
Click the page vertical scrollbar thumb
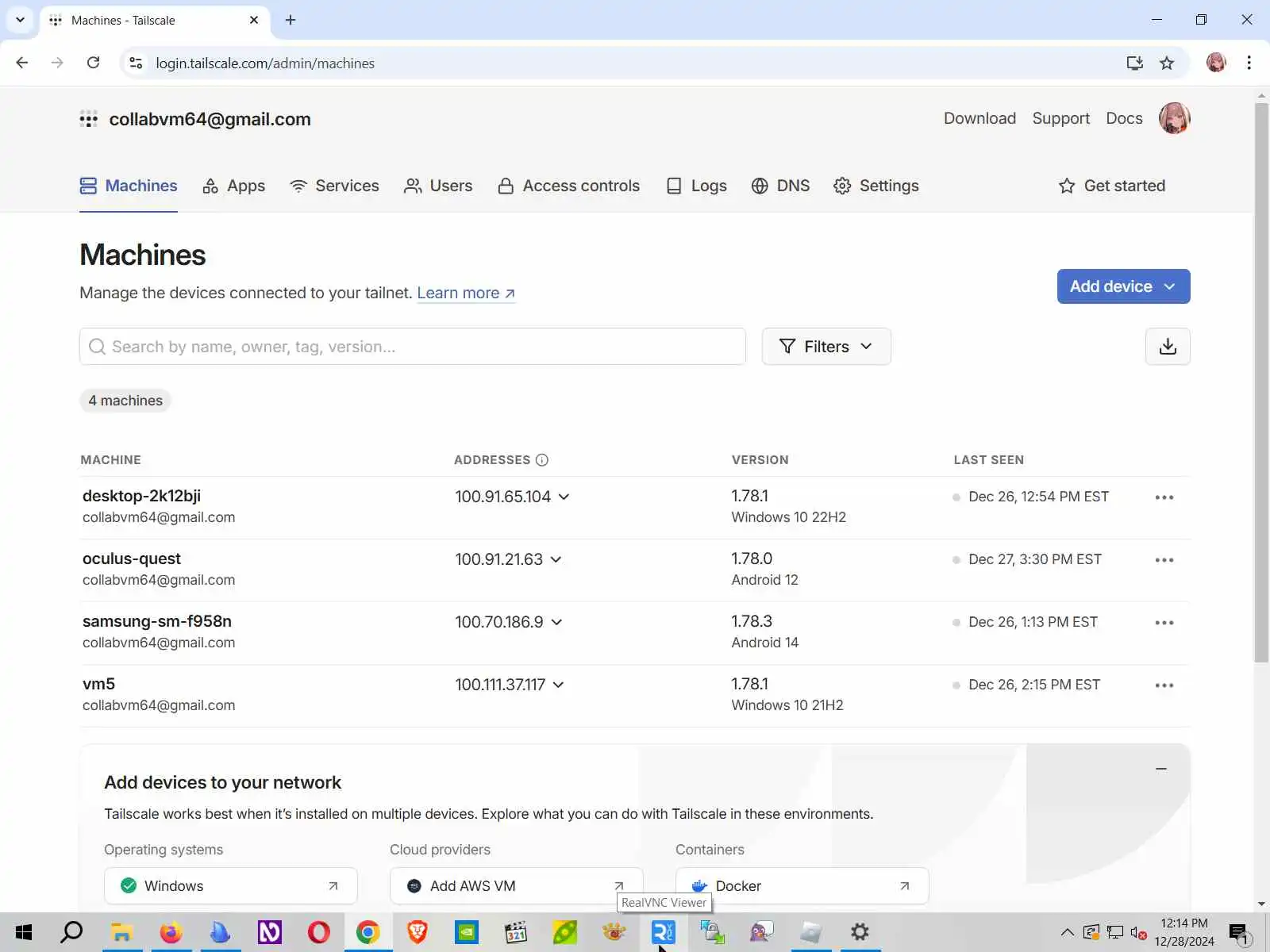coord(1261,381)
